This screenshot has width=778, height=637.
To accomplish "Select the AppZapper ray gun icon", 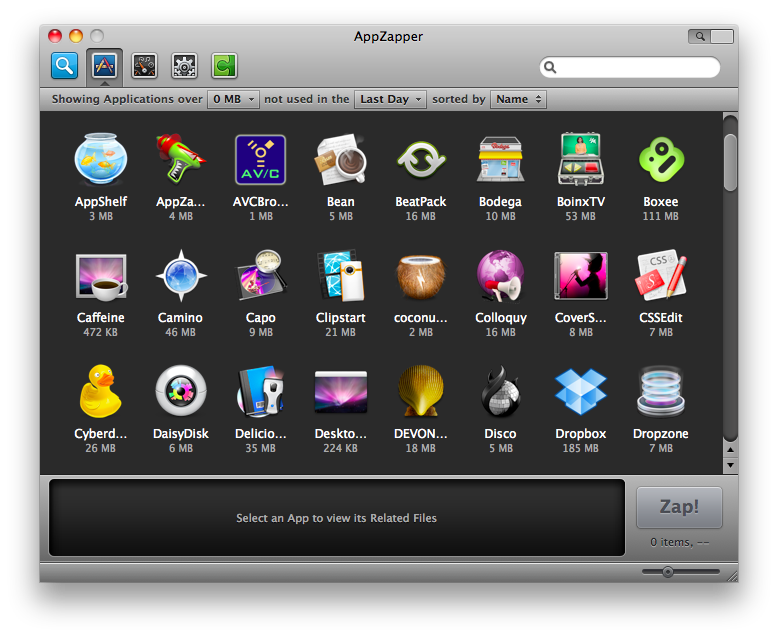I will point(181,159).
